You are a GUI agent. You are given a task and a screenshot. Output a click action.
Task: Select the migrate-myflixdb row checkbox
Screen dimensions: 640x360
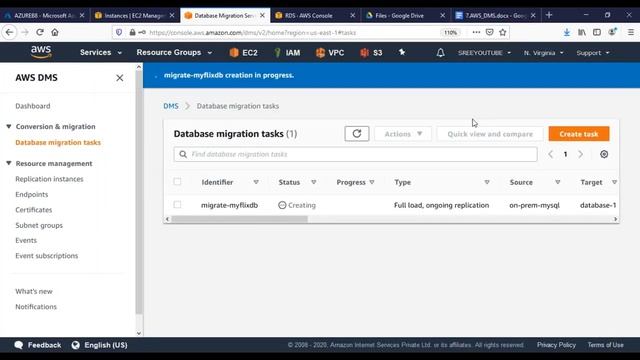[177, 204]
